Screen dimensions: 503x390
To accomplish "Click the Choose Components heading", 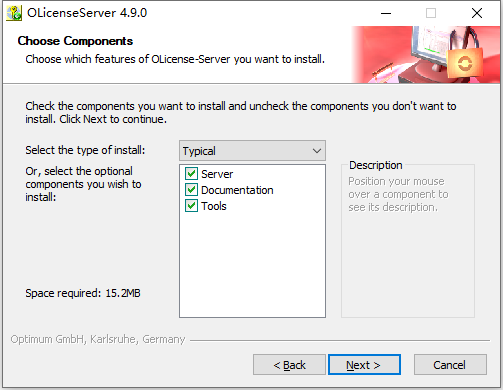I will [x=75, y=41].
